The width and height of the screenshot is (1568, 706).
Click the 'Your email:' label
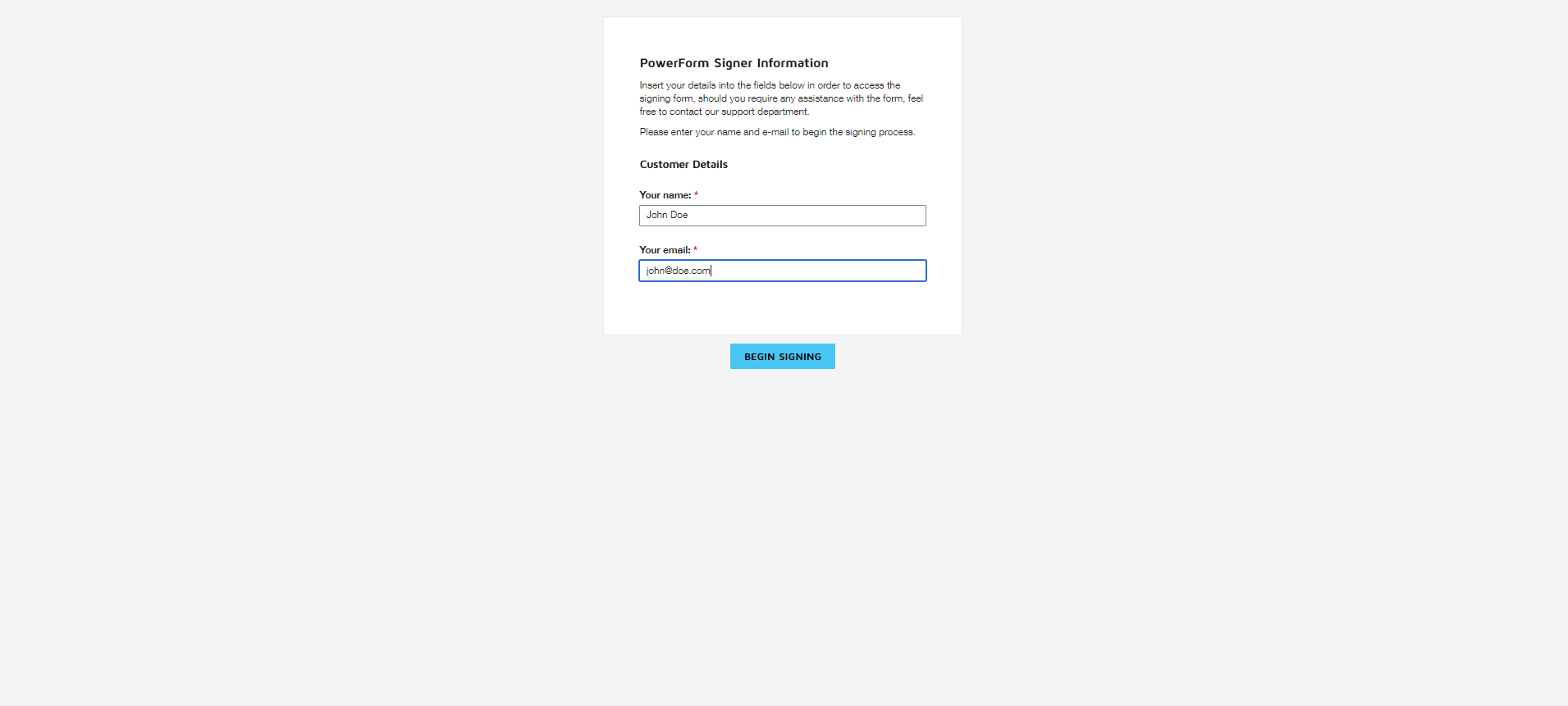coord(665,250)
